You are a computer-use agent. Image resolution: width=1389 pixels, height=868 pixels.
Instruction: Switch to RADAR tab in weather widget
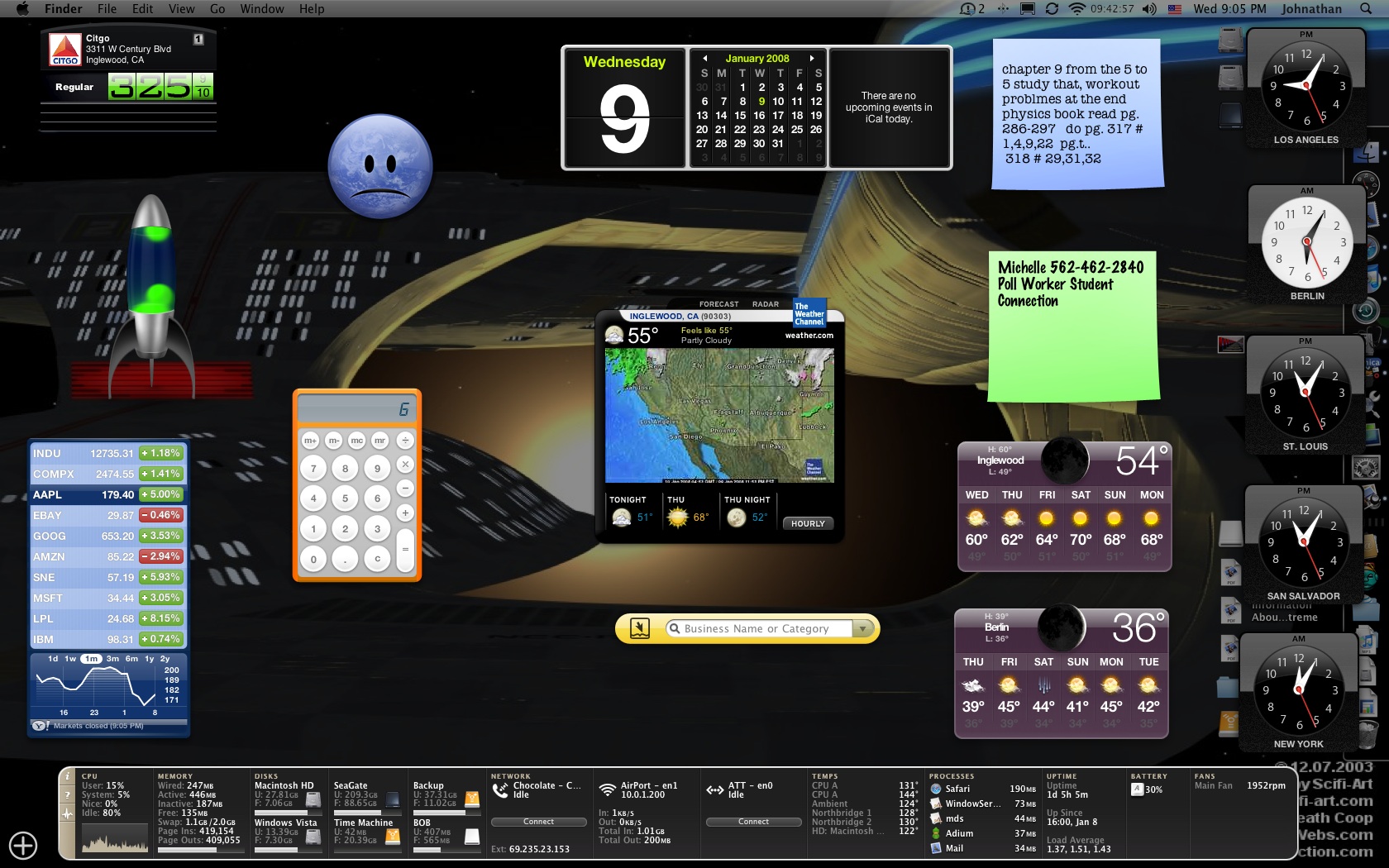pyautogui.click(x=766, y=304)
